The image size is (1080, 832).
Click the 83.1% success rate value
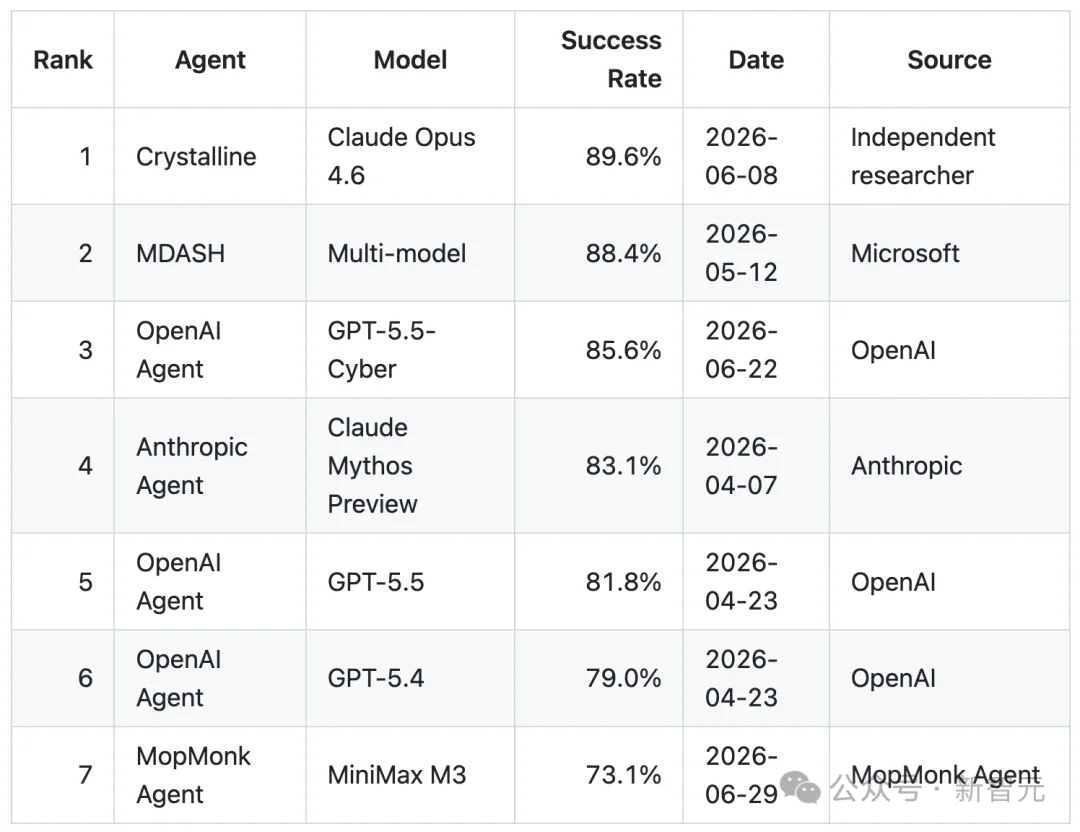pyautogui.click(x=623, y=466)
